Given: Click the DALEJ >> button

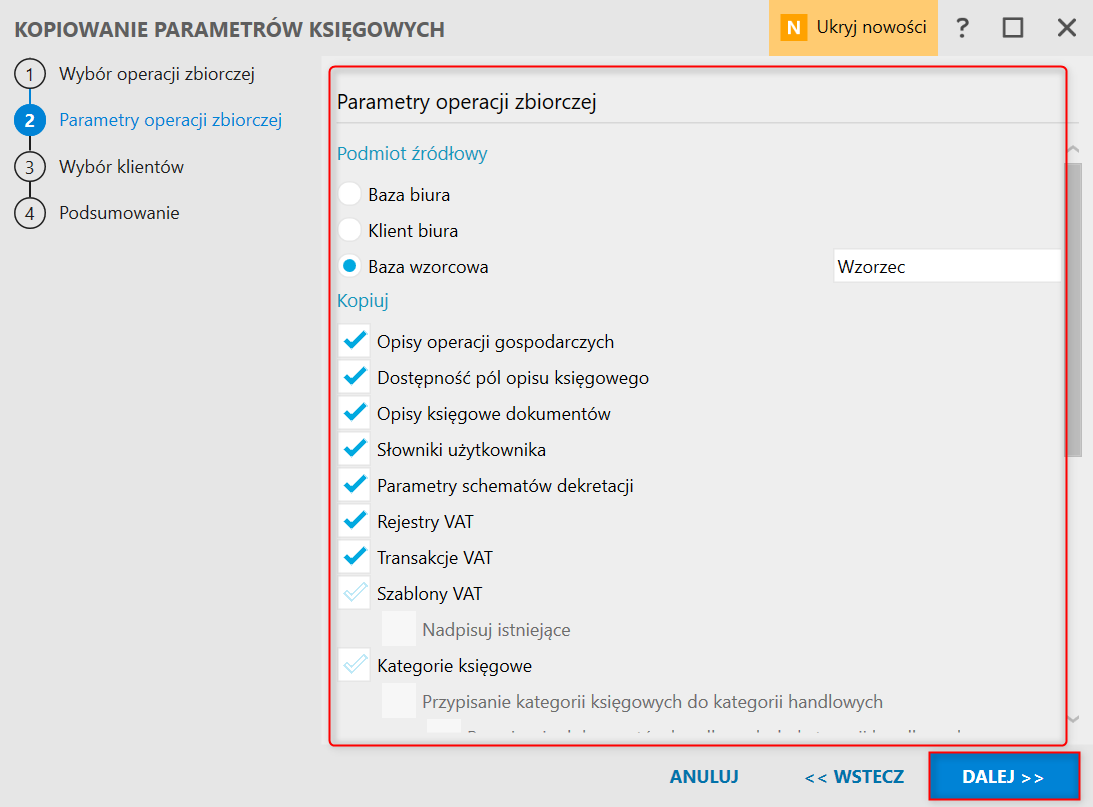Looking at the screenshot, I should click(x=1004, y=776).
